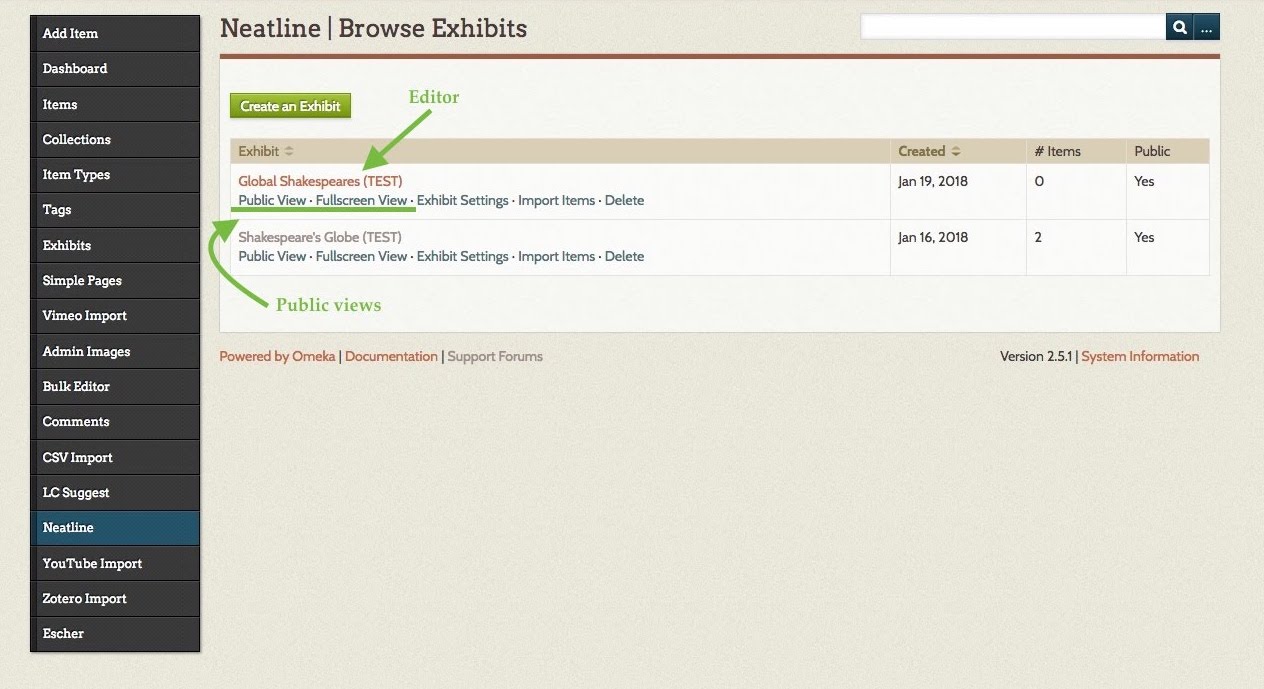Viewport: 1264px width, 689px height.
Task: Open Vimeo Import sidebar entry
Action: 115,316
